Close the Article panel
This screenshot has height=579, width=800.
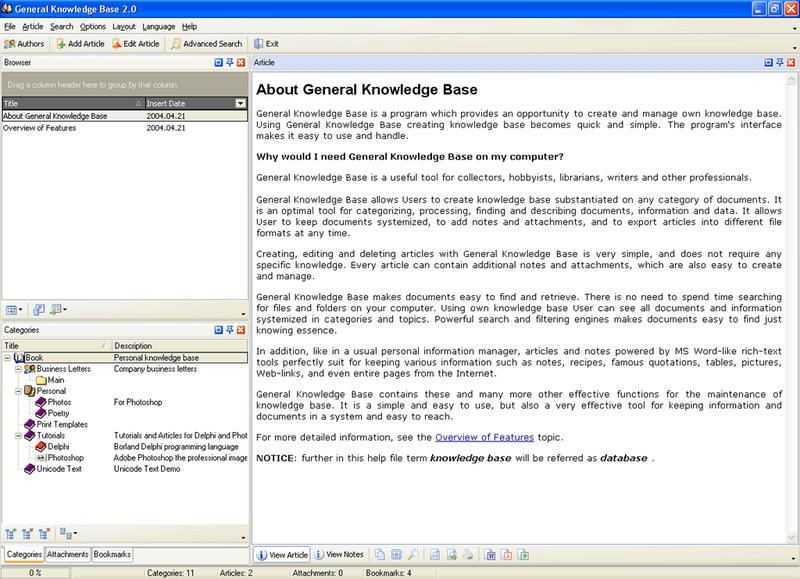tap(791, 62)
